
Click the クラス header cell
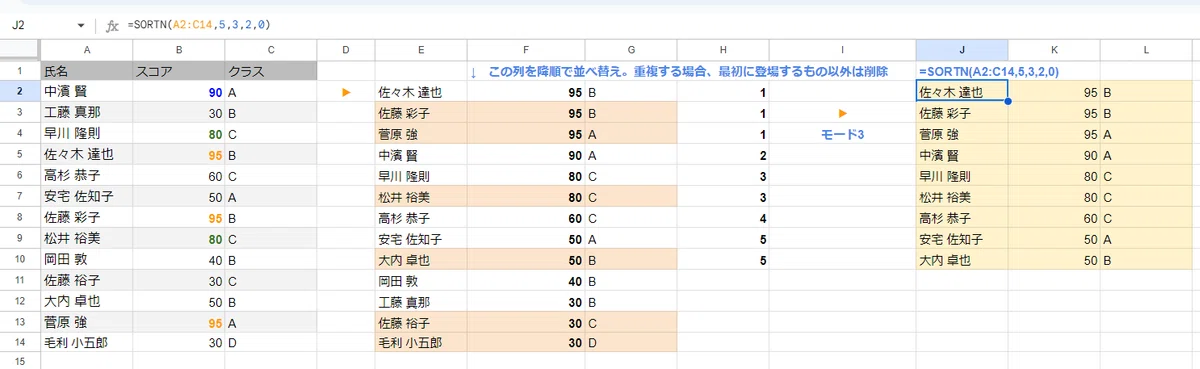click(x=271, y=71)
